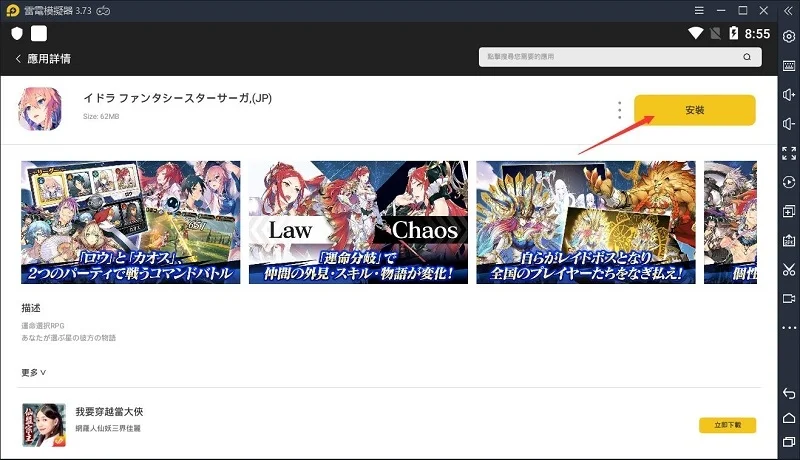Image resolution: width=800 pixels, height=460 pixels.
Task: Click the 立即下載 download button
Action: pyautogui.click(x=728, y=425)
